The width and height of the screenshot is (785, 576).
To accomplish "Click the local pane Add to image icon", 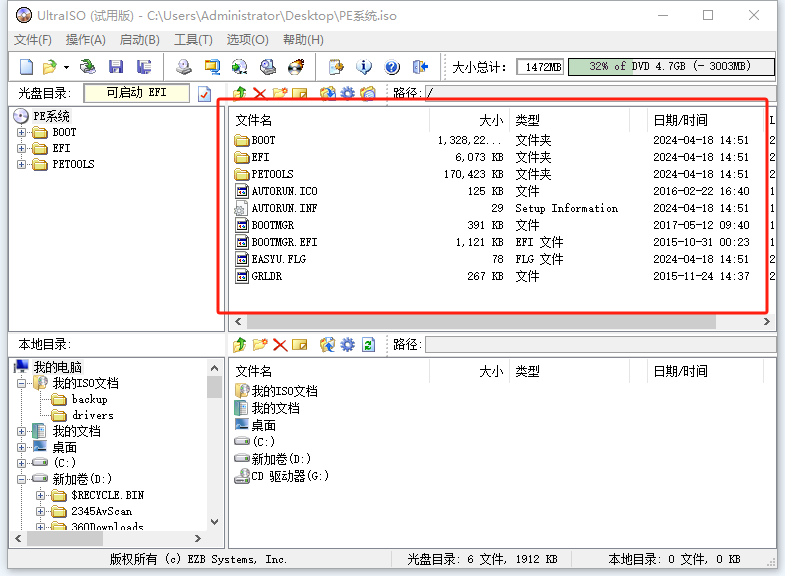I will point(328,345).
